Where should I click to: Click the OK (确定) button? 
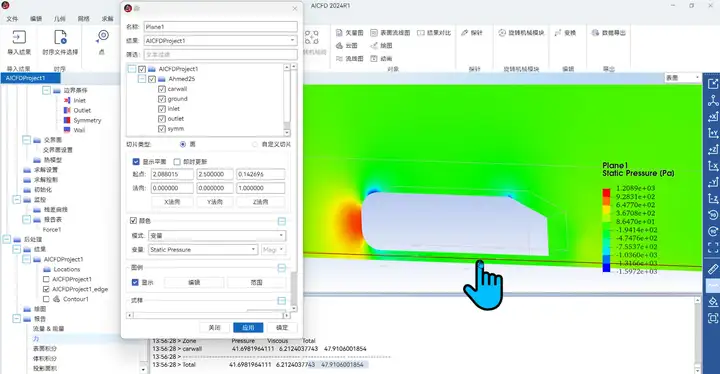click(282, 328)
